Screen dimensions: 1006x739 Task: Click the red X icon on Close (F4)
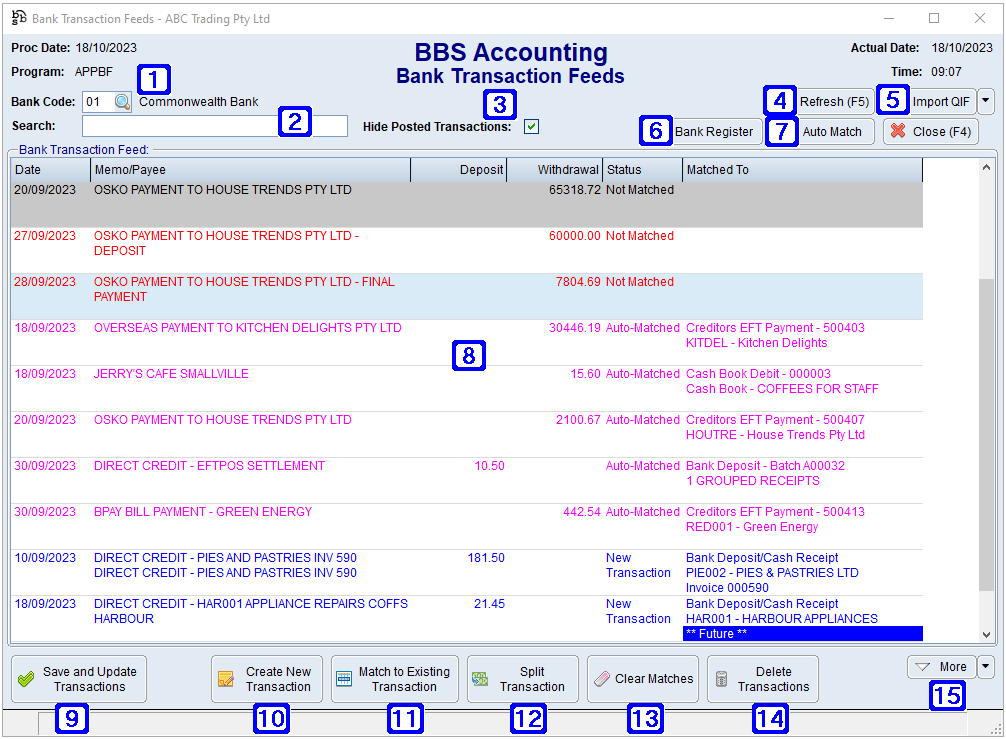tap(898, 131)
